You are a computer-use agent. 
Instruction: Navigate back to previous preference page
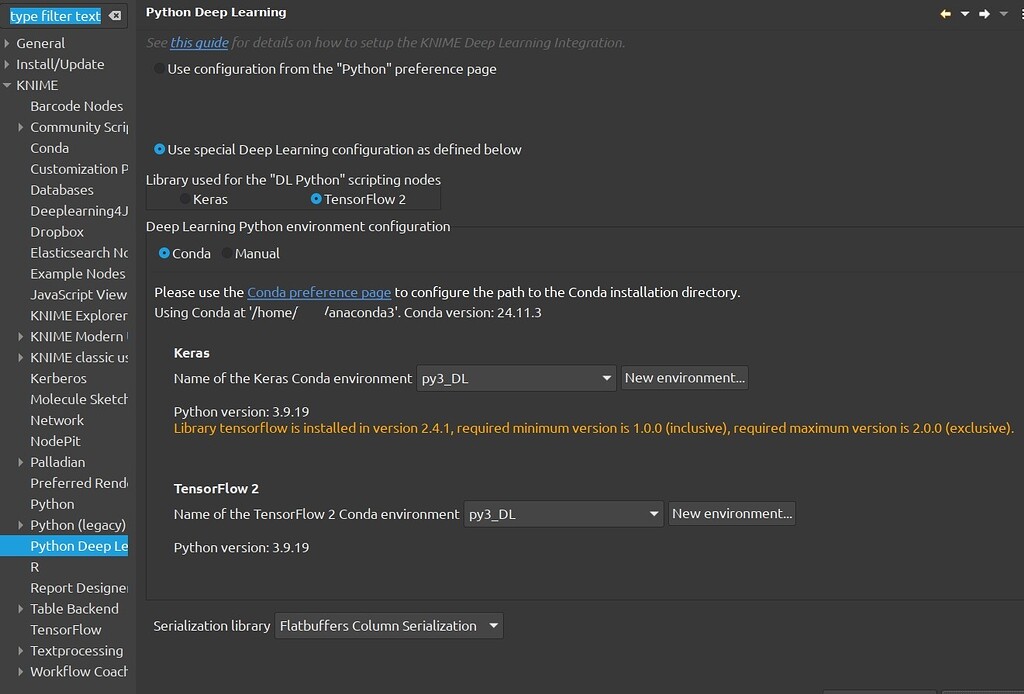[x=947, y=13]
